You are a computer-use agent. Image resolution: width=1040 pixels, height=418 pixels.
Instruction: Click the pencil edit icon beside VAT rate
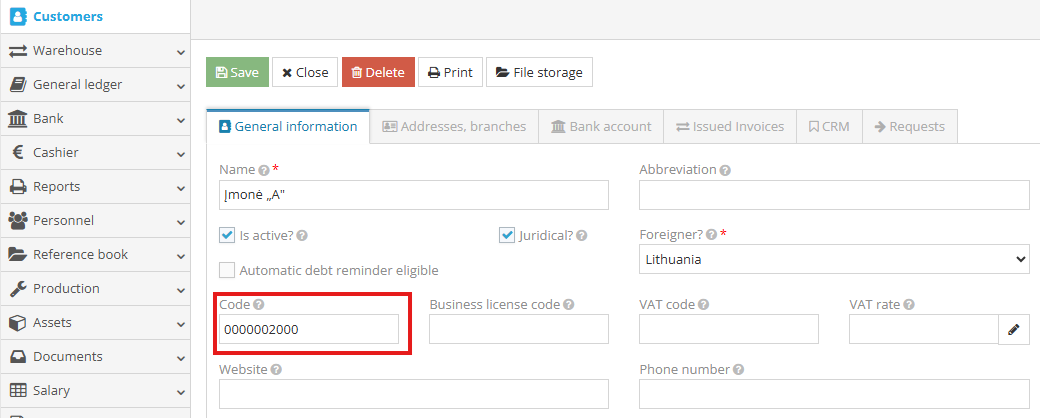coord(1013,329)
